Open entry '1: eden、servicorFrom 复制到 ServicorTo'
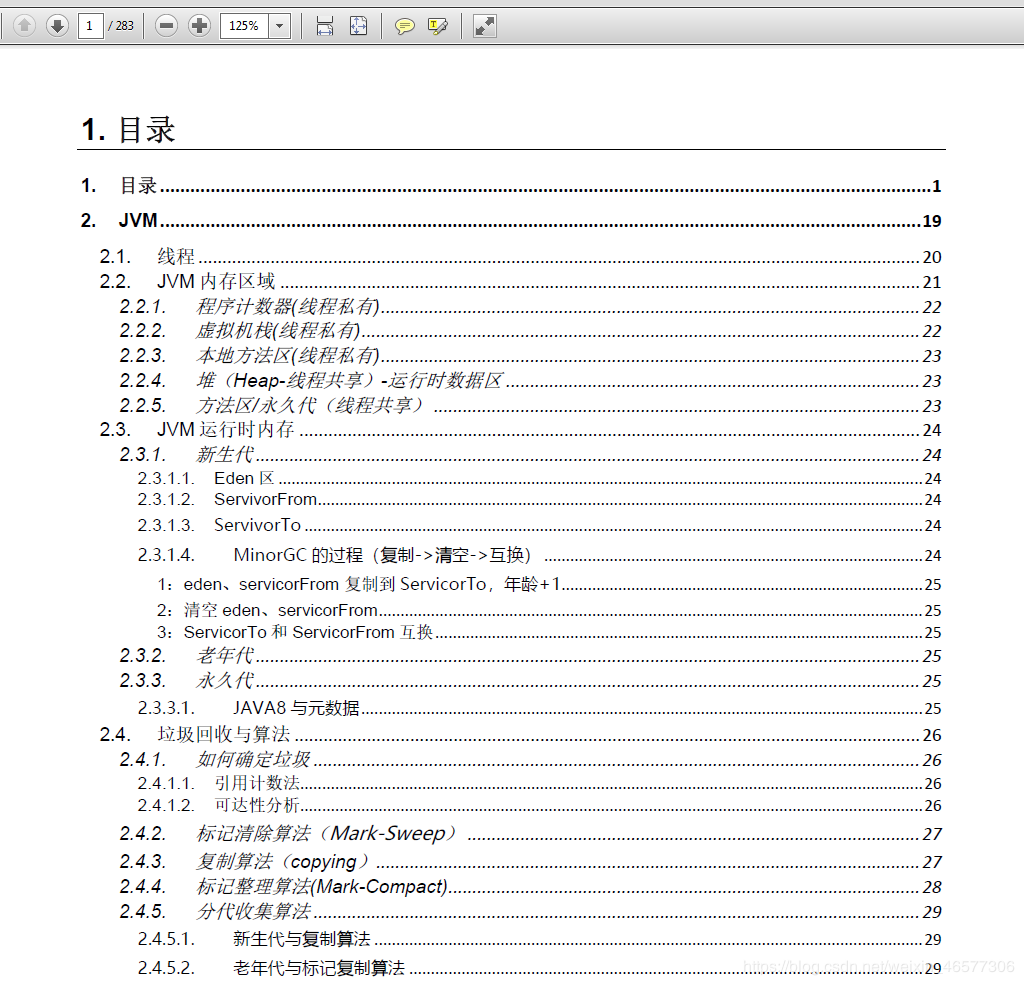The width and height of the screenshot is (1024, 985). (549, 584)
